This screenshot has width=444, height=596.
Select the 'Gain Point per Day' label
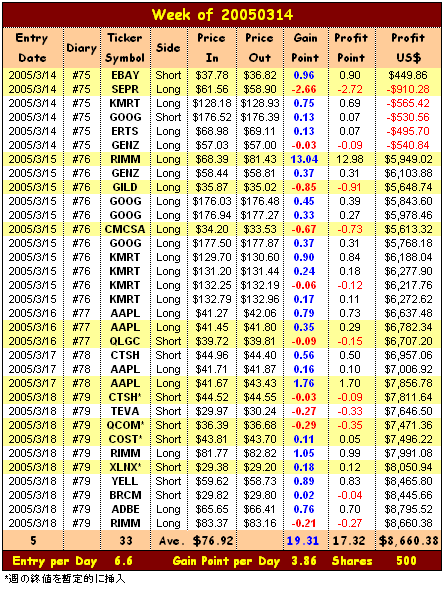(x=228, y=561)
